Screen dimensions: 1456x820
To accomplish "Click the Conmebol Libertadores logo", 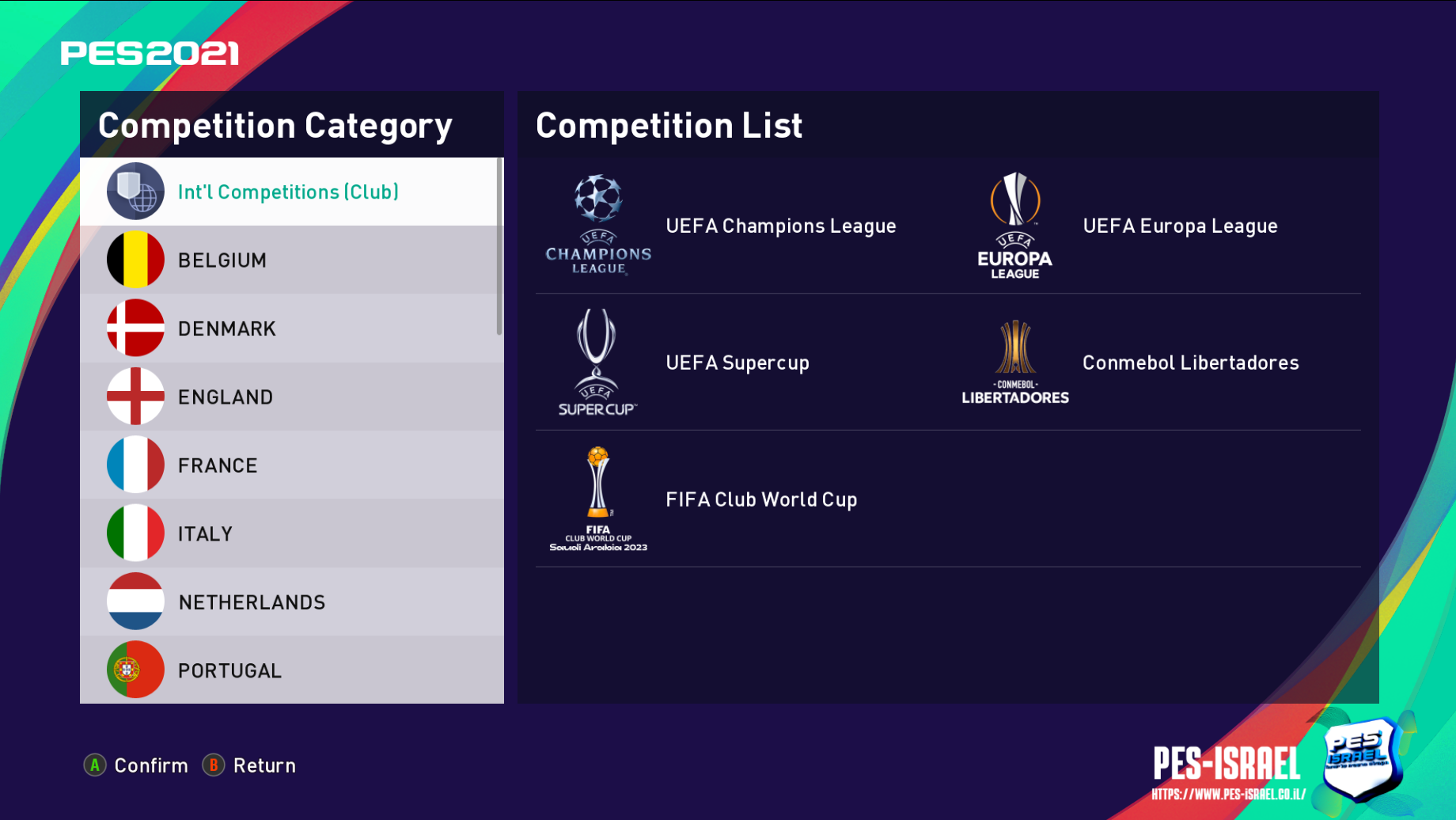I will pyautogui.click(x=1015, y=363).
